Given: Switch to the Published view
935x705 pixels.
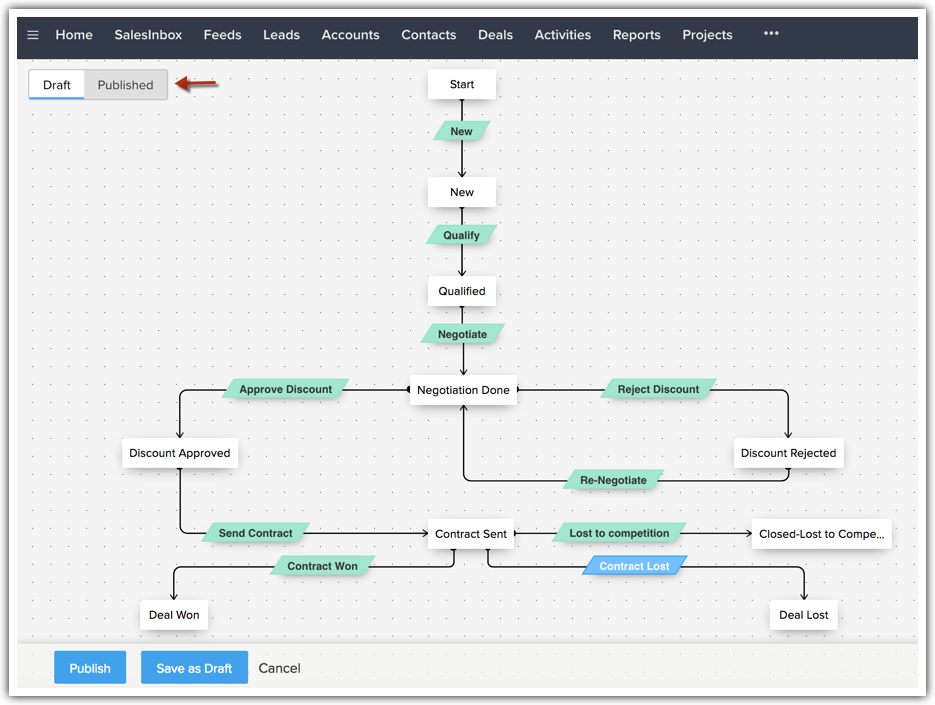Looking at the screenshot, I should coord(125,85).
